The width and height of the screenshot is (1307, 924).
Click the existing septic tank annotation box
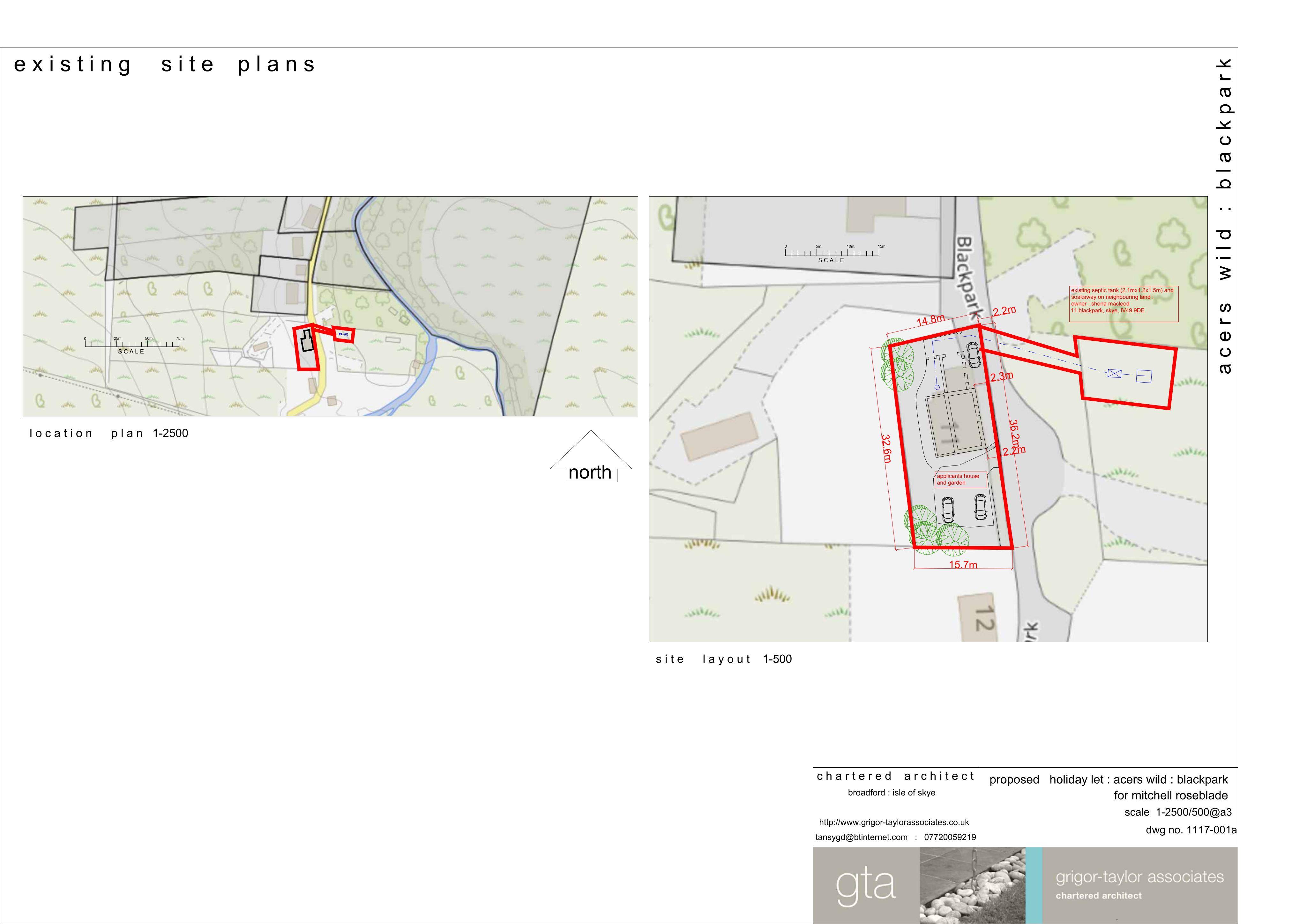point(1124,304)
